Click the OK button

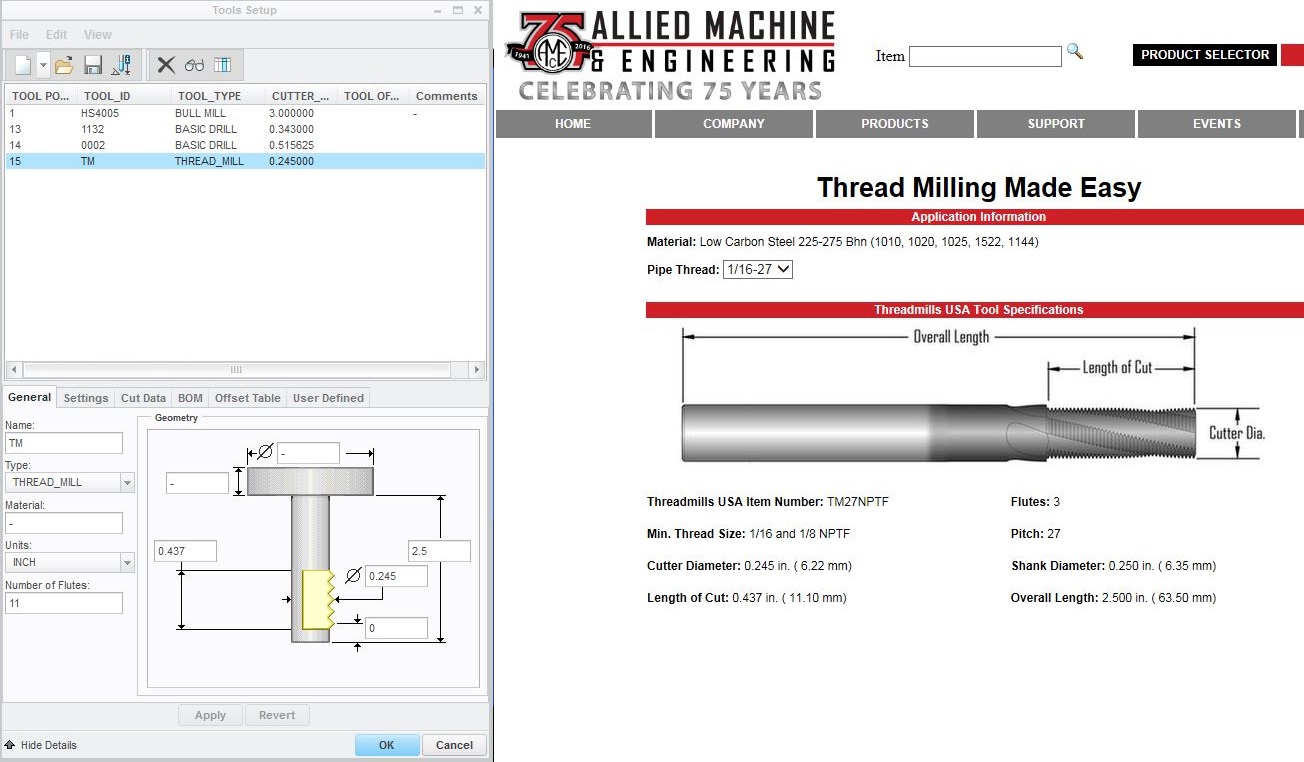[387, 745]
